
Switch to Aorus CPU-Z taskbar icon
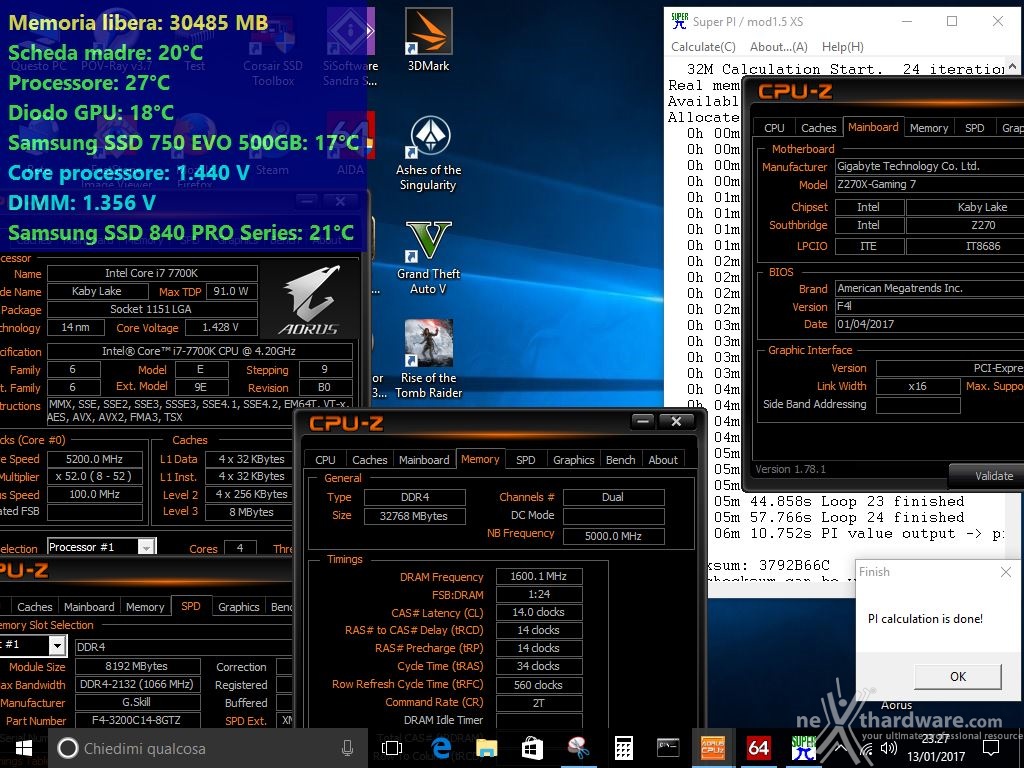click(712, 748)
